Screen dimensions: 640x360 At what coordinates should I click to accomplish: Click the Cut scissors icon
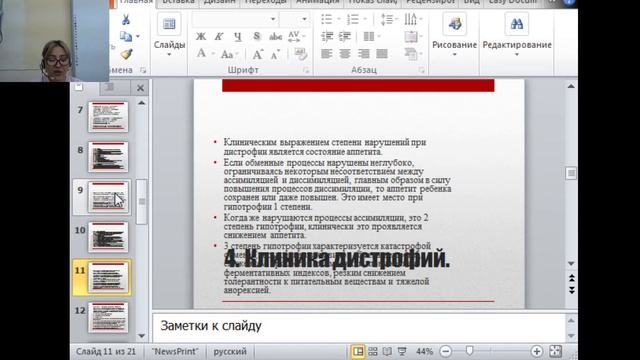(126, 20)
